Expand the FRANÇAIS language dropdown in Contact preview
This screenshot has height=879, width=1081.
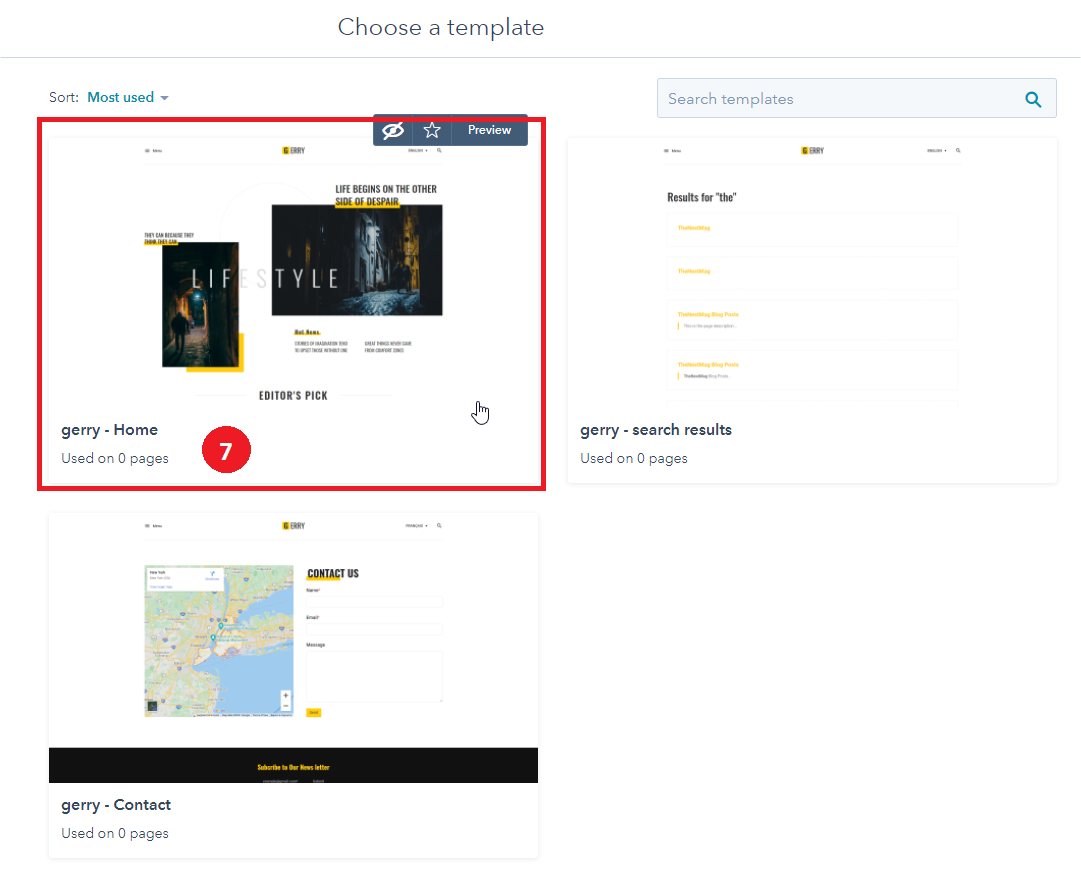[416, 525]
